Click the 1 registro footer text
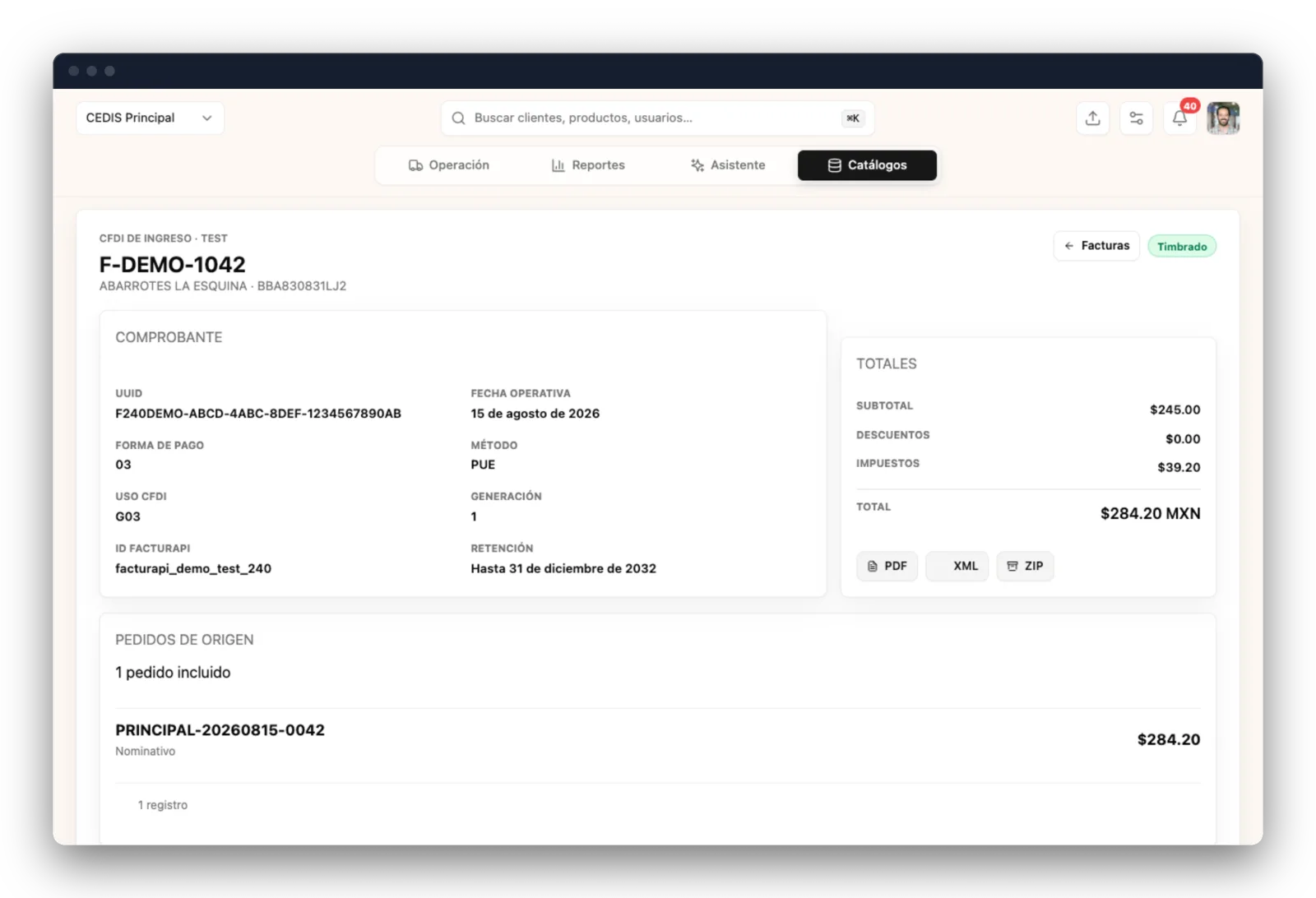 (x=163, y=805)
